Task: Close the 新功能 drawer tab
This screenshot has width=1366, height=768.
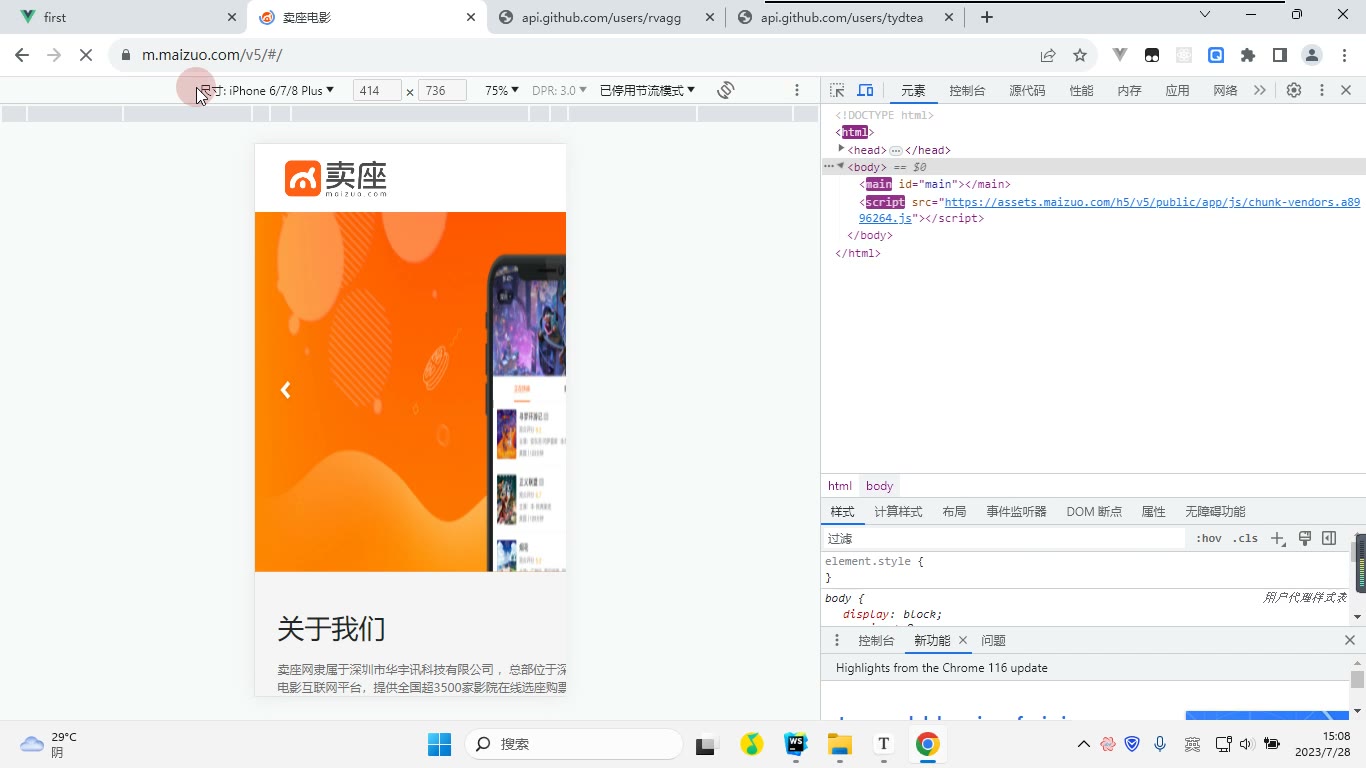Action: pos(963,640)
